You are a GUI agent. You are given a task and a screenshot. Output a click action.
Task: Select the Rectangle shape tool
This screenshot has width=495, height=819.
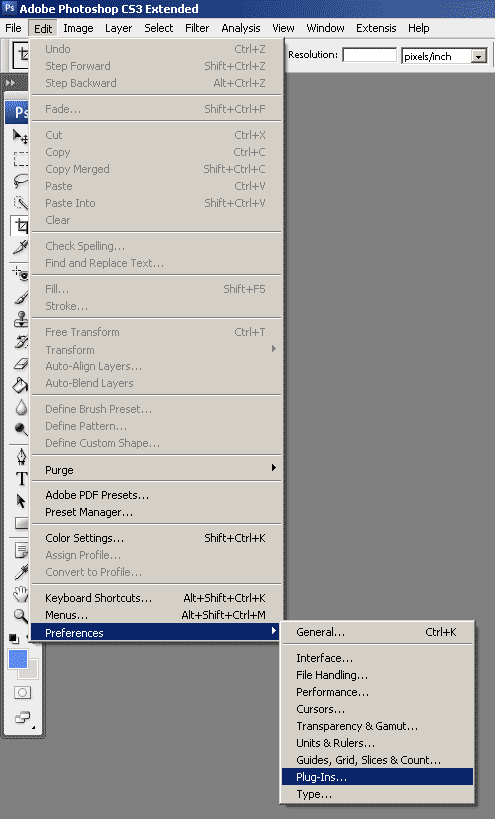(x=20, y=523)
